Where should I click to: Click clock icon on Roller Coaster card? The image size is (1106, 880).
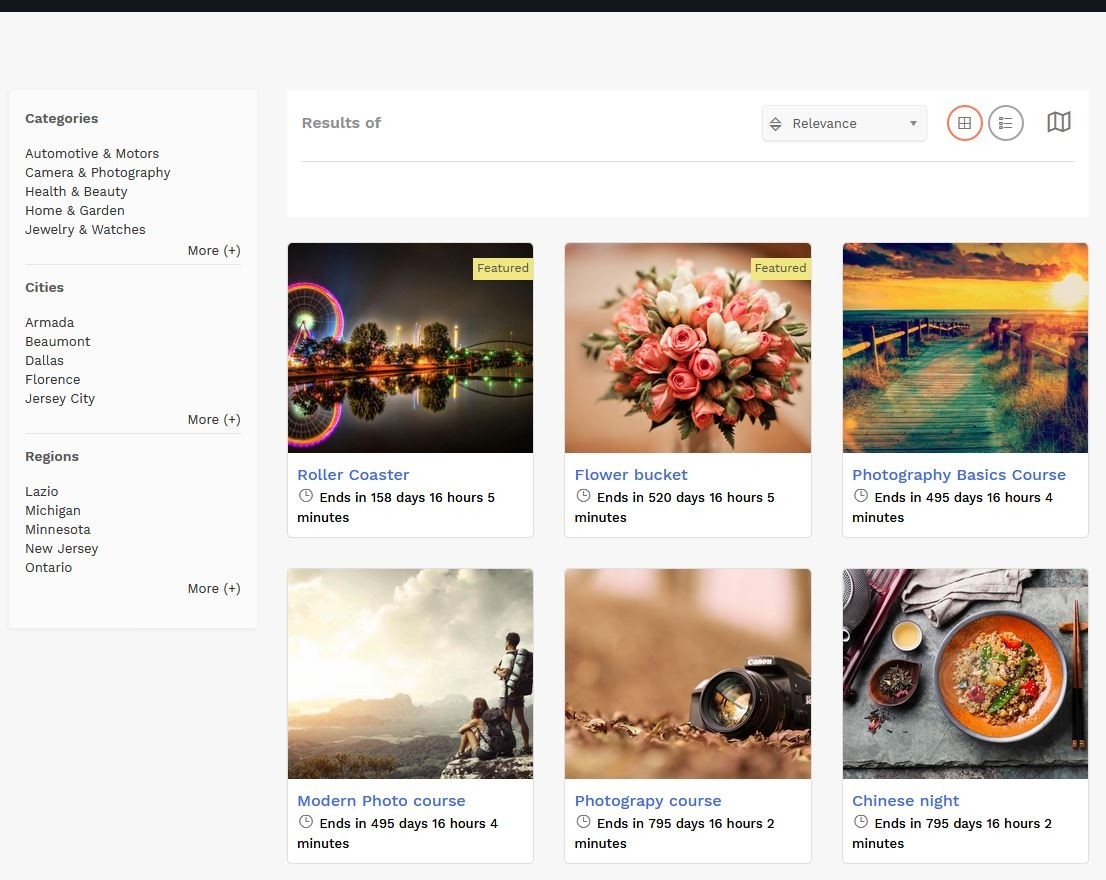305,496
